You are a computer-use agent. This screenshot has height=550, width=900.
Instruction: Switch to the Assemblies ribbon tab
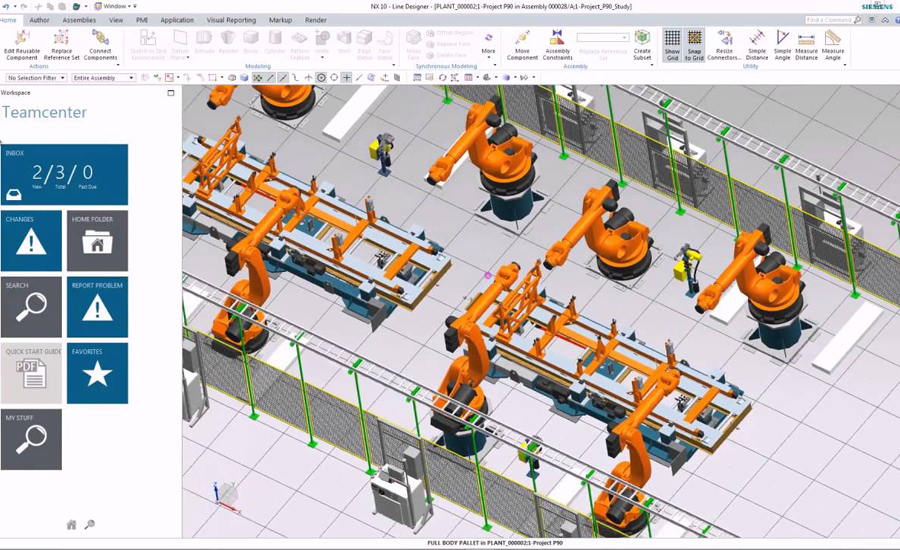79,20
